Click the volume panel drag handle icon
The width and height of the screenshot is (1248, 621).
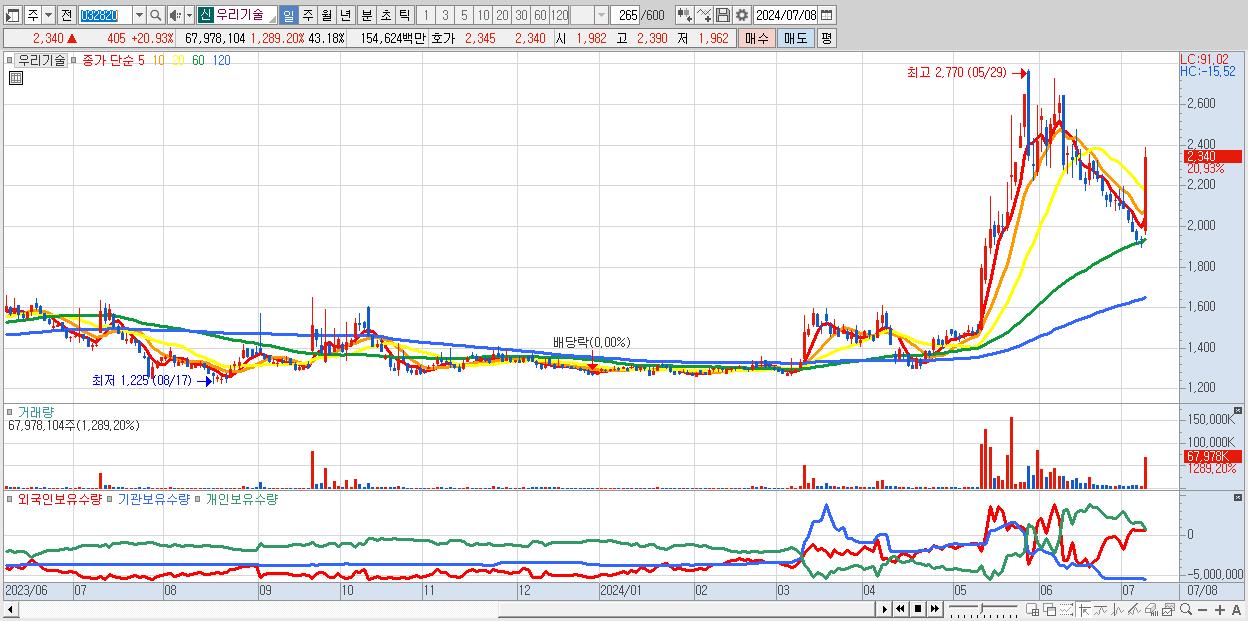pos(10,411)
